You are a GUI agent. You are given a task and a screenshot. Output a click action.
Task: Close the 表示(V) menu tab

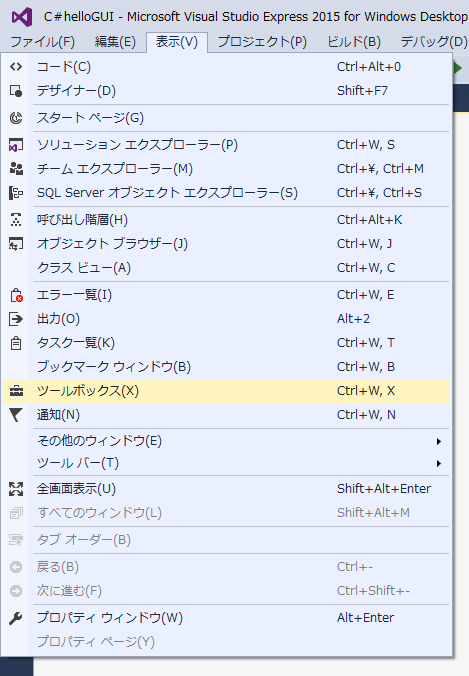pyautogui.click(x=177, y=42)
